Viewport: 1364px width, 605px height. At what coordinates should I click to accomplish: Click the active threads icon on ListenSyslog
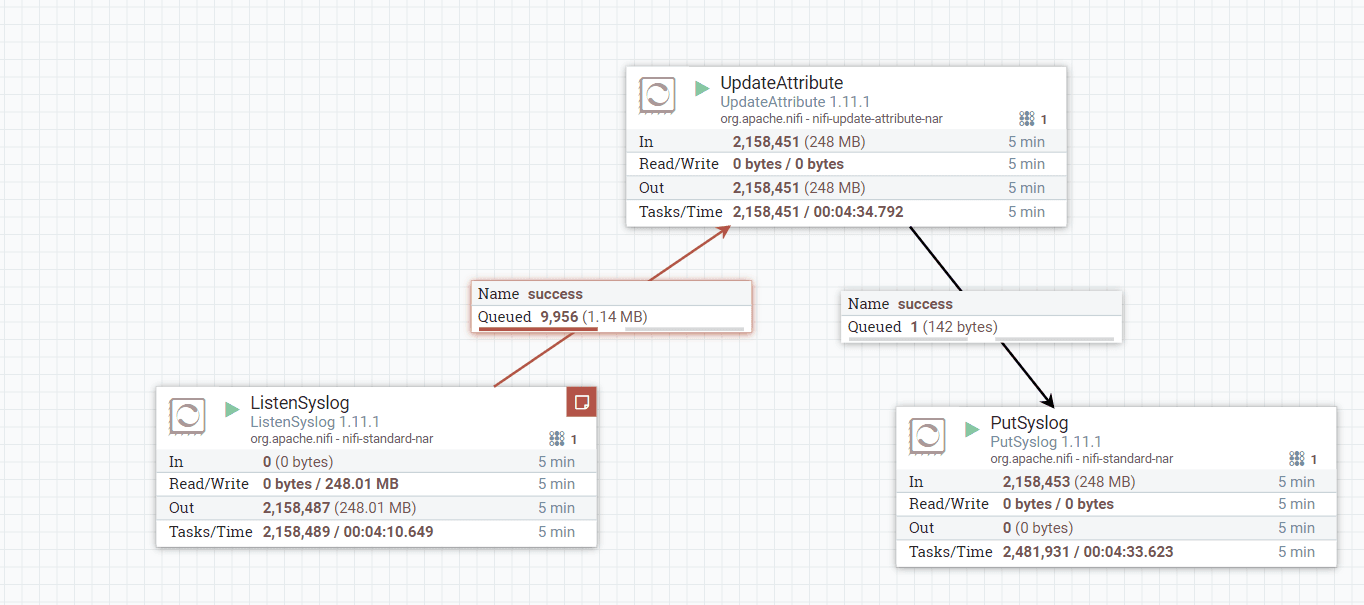click(557, 439)
